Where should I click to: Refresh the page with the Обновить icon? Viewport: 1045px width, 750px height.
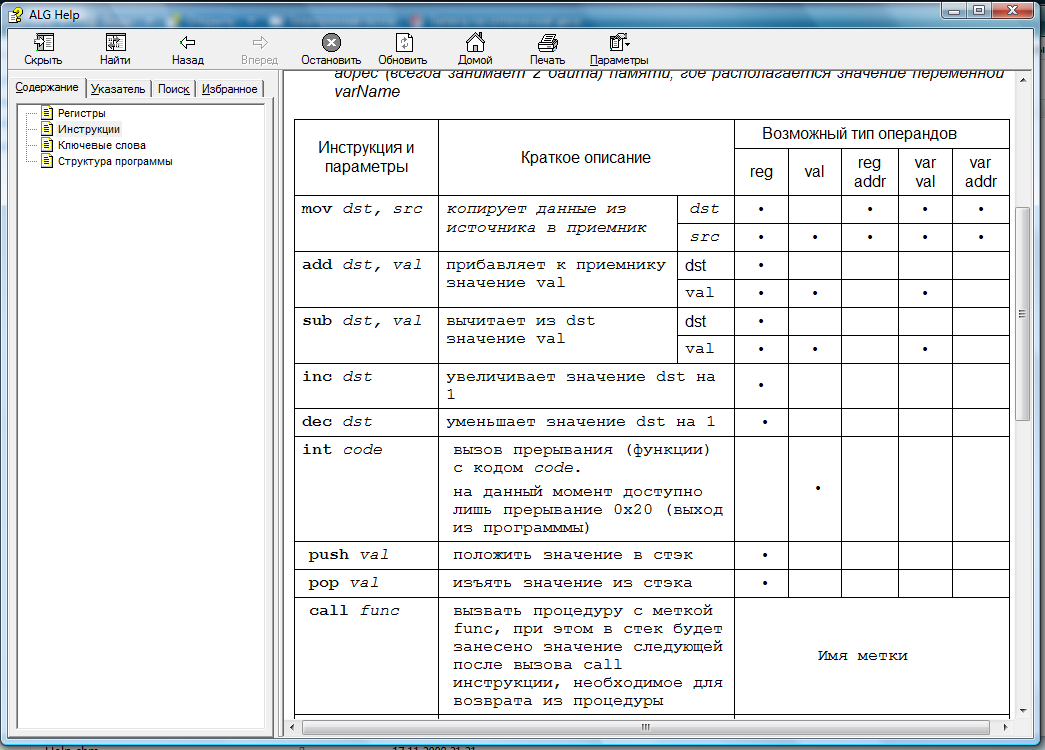pos(403,43)
